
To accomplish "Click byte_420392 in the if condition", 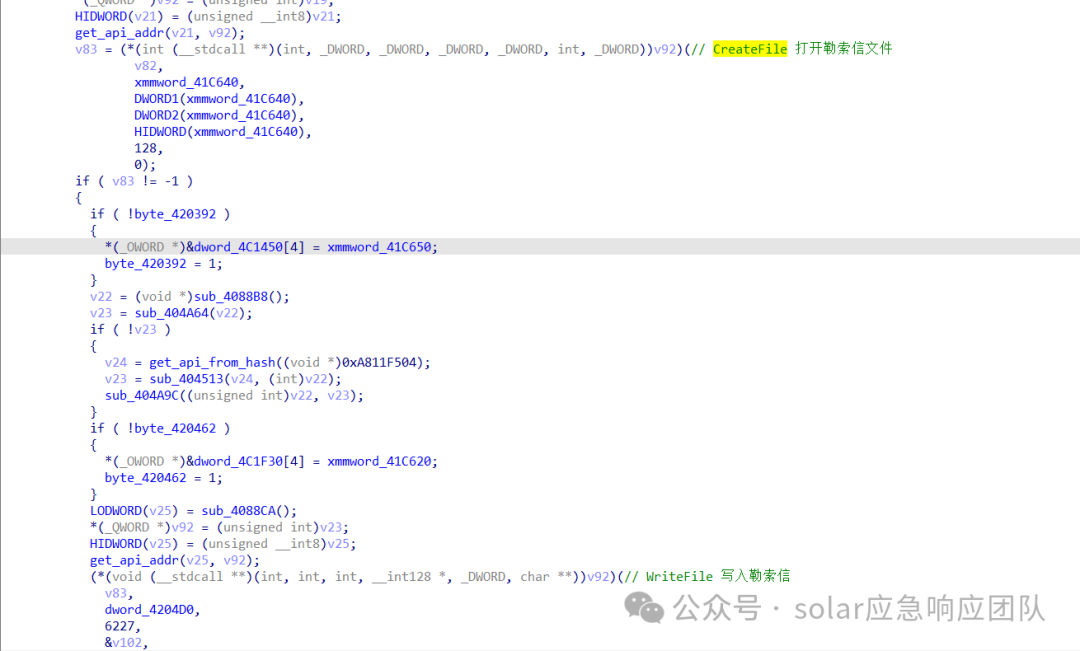I will [175, 214].
